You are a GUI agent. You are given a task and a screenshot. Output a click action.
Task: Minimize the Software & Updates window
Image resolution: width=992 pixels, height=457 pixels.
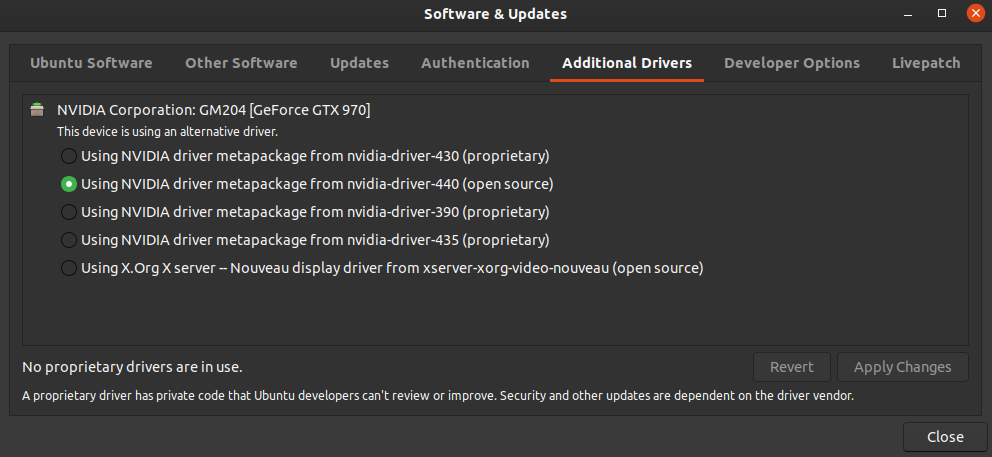click(908, 14)
